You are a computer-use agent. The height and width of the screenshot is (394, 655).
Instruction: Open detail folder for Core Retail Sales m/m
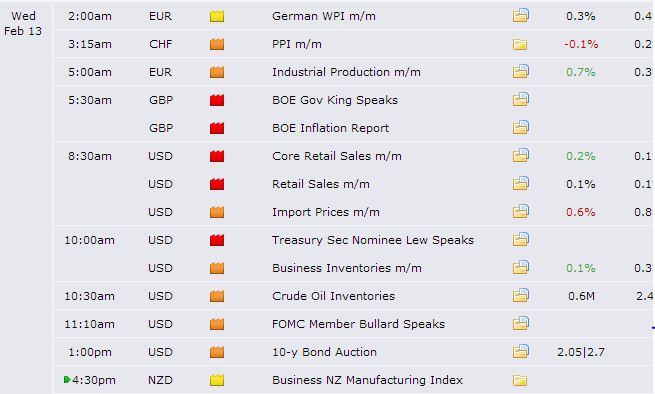click(520, 156)
